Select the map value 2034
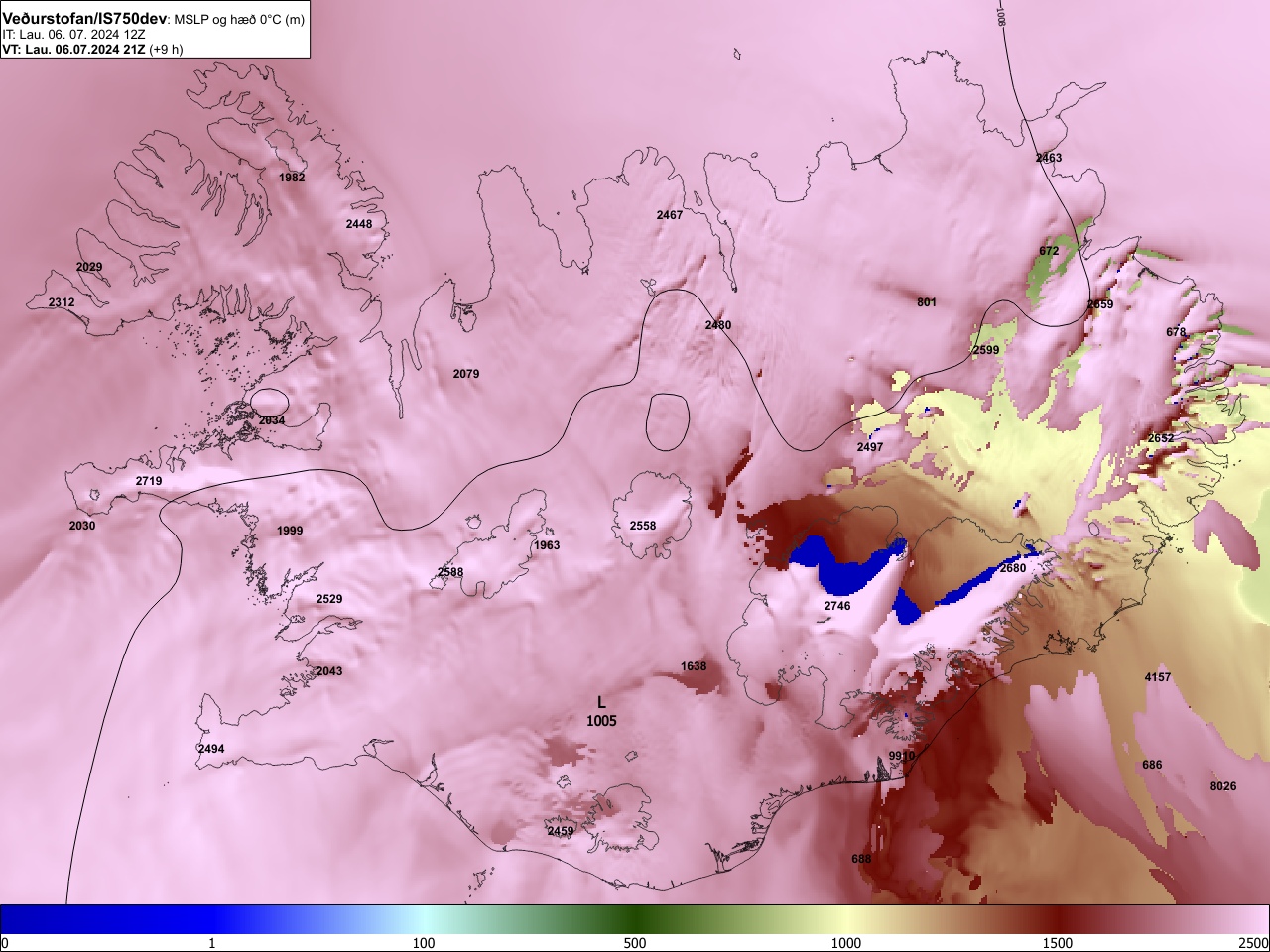The image size is (1270, 952). [272, 420]
